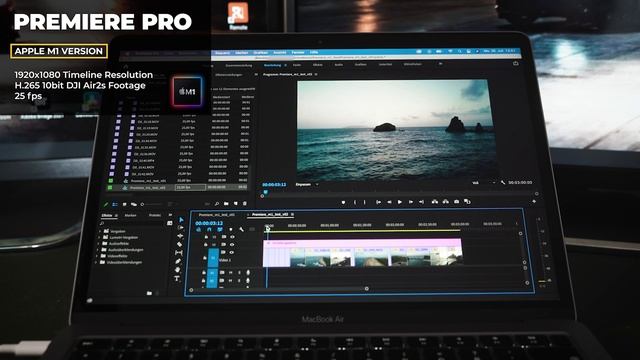Mark In point in Program monitor
The height and width of the screenshot is (360, 640).
point(355,202)
